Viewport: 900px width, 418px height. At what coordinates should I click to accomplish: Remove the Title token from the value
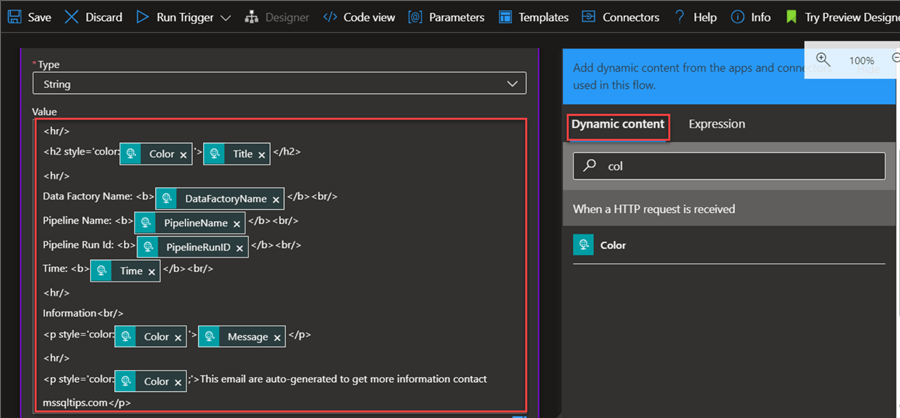pyautogui.click(x=262, y=155)
